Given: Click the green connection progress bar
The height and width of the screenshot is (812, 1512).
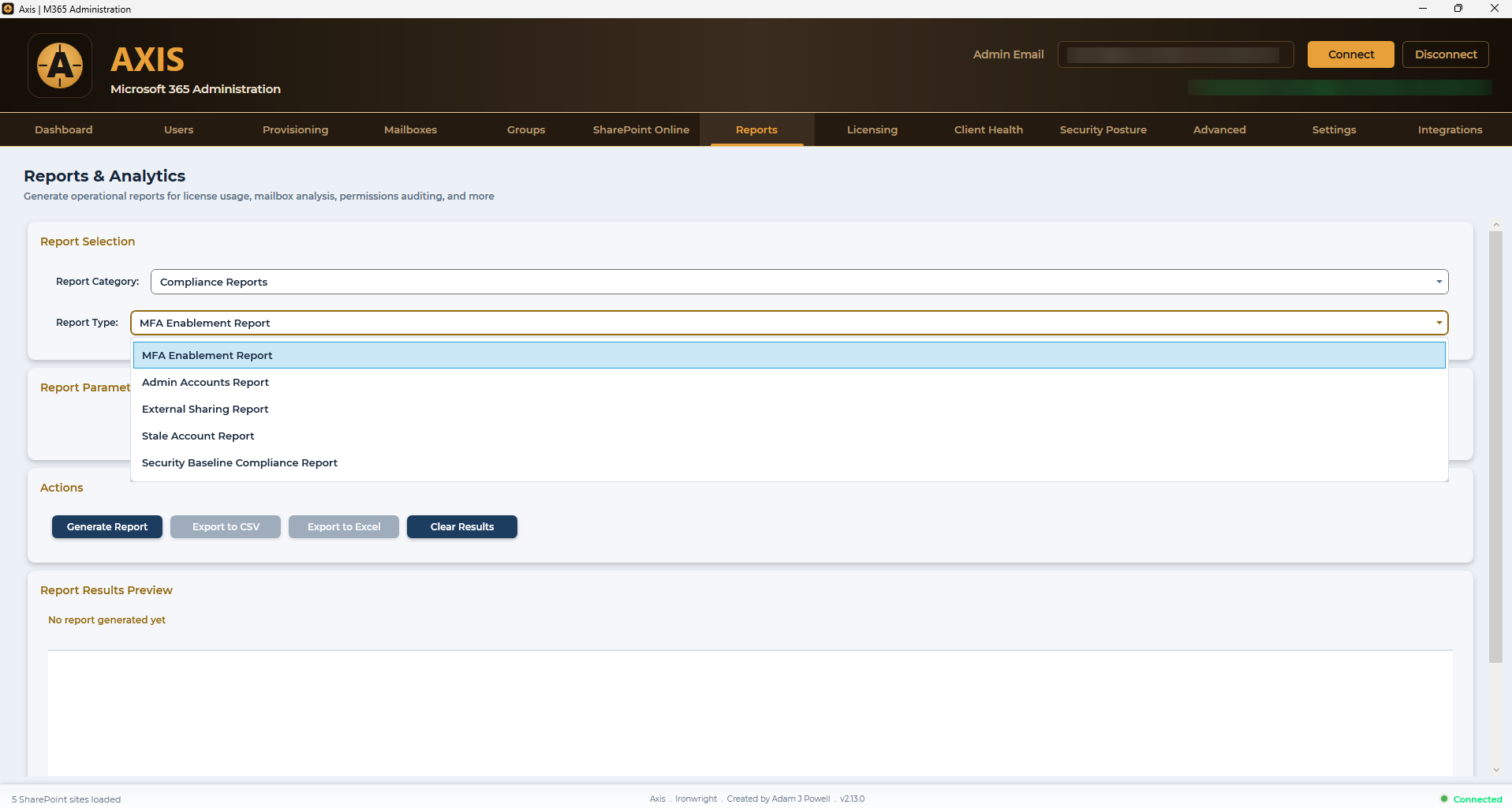Looking at the screenshot, I should pyautogui.click(x=1339, y=87).
